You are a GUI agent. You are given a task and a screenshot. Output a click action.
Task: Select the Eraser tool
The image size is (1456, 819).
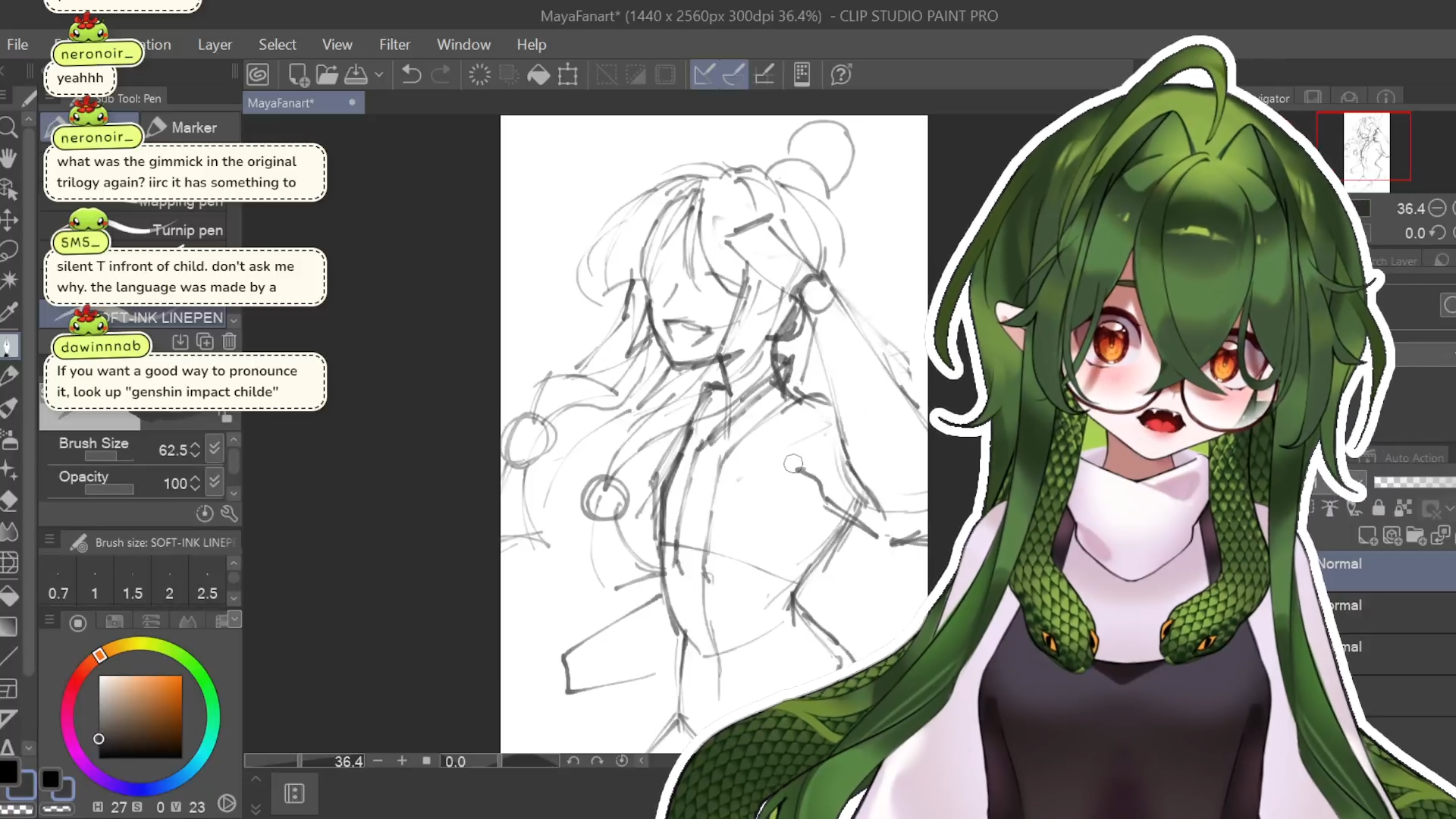(x=8, y=501)
